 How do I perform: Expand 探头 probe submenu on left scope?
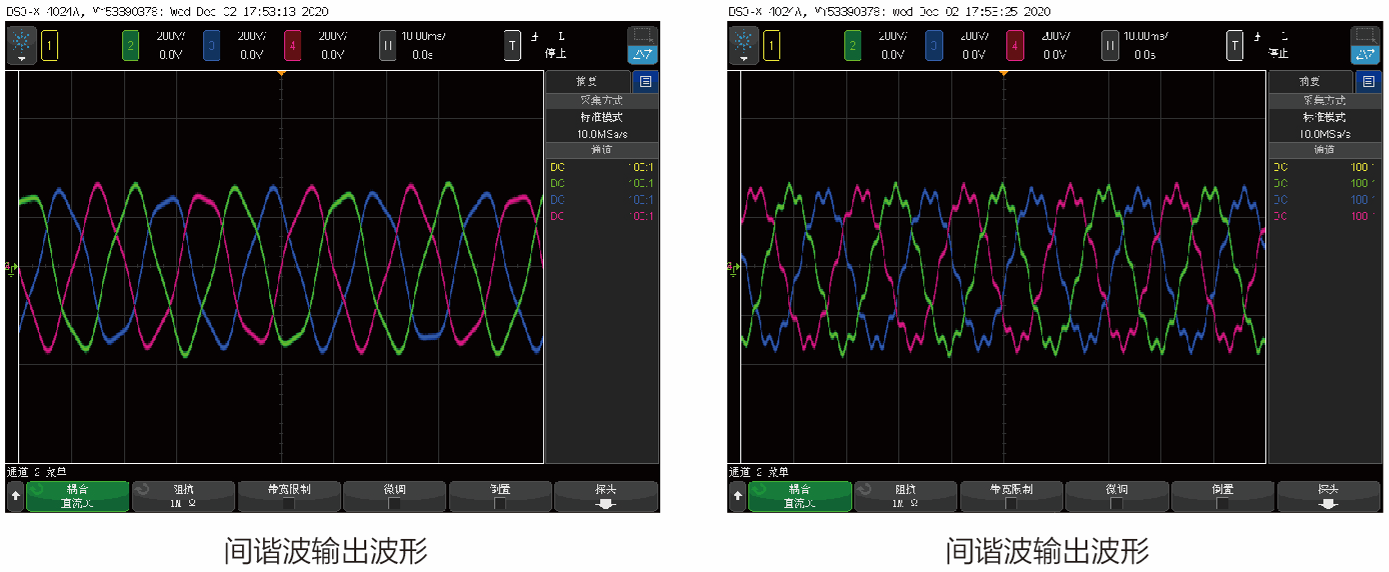coord(605,497)
